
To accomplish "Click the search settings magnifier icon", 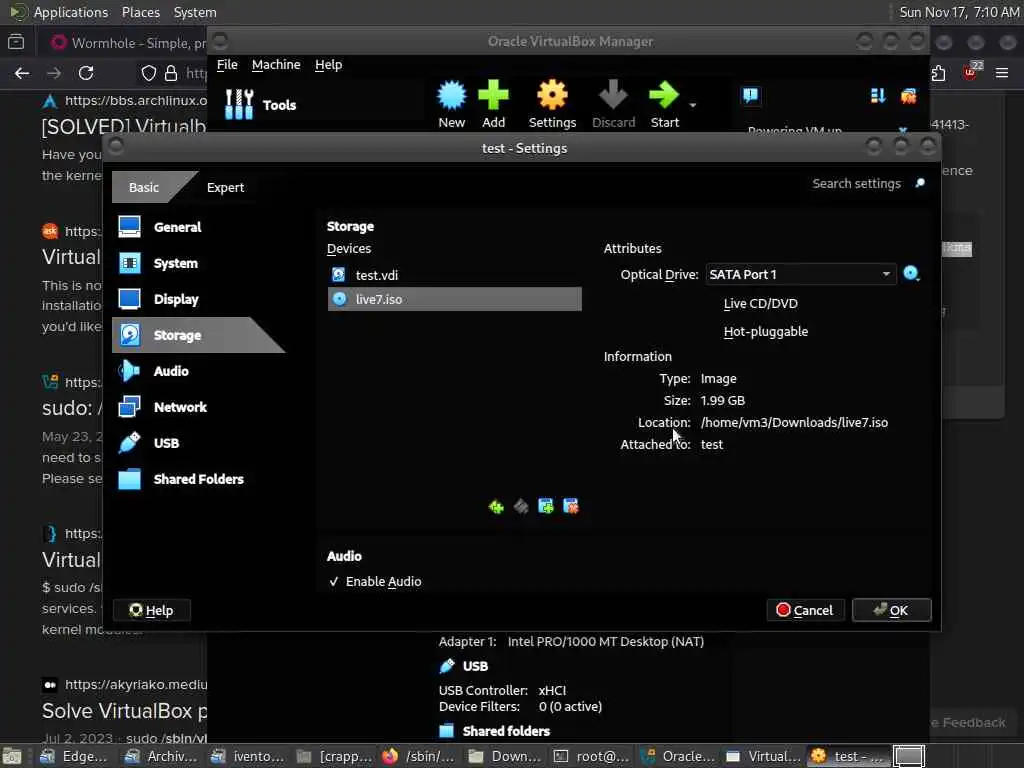I will click(x=920, y=183).
